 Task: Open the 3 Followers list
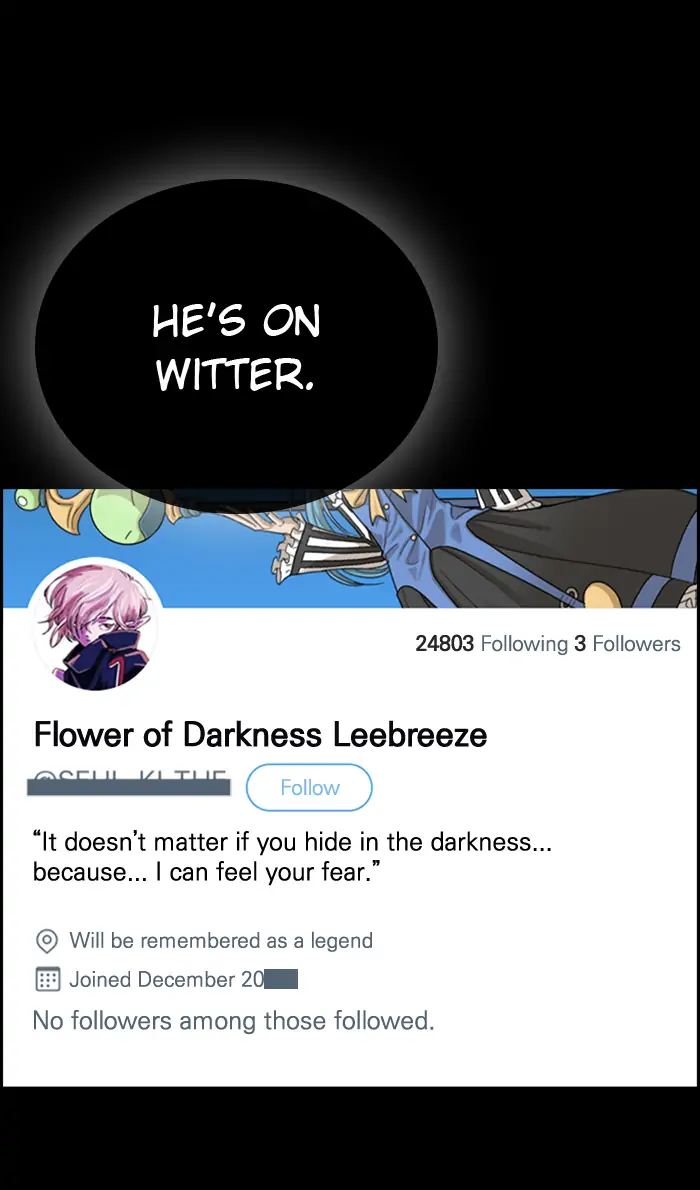(x=627, y=644)
